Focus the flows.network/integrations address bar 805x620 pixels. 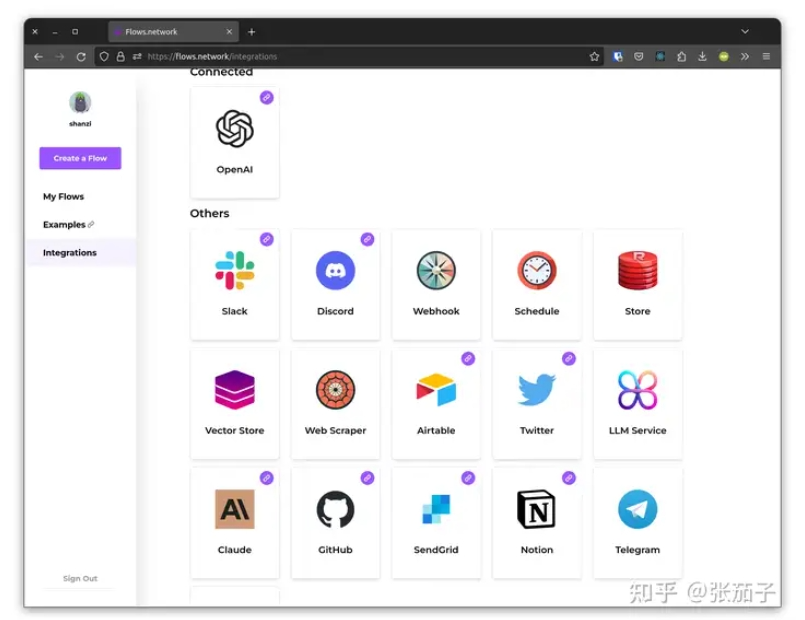349,56
